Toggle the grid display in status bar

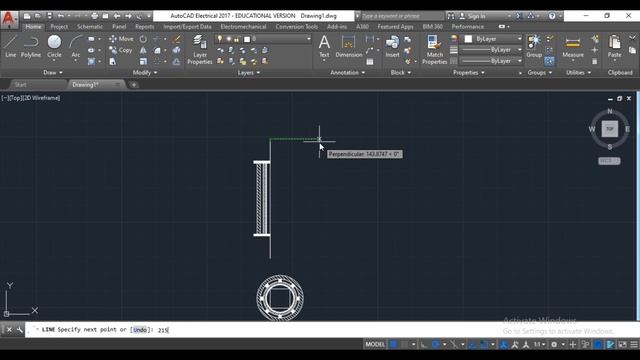[x=393, y=344]
